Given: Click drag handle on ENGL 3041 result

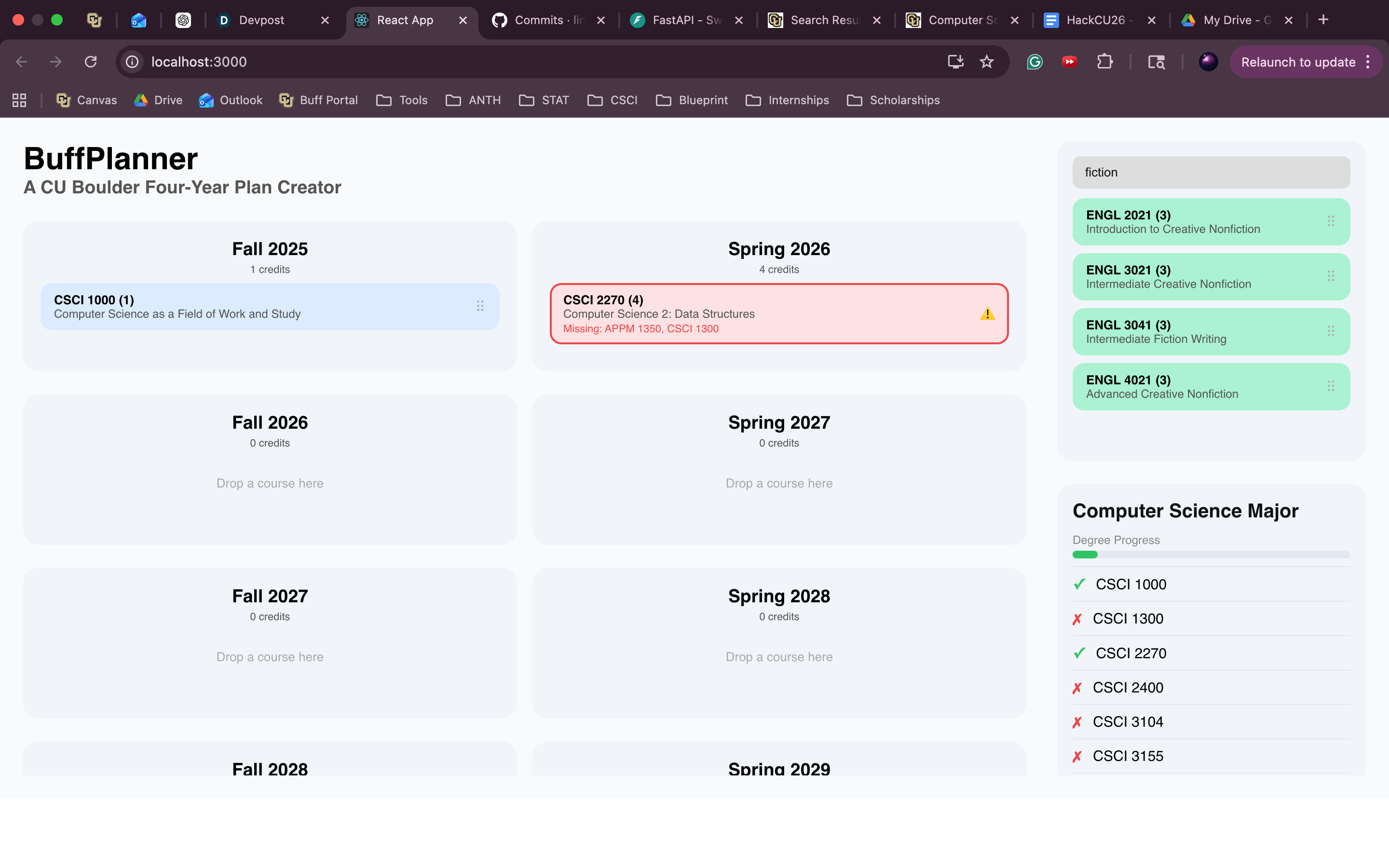Looking at the screenshot, I should click(1331, 331).
